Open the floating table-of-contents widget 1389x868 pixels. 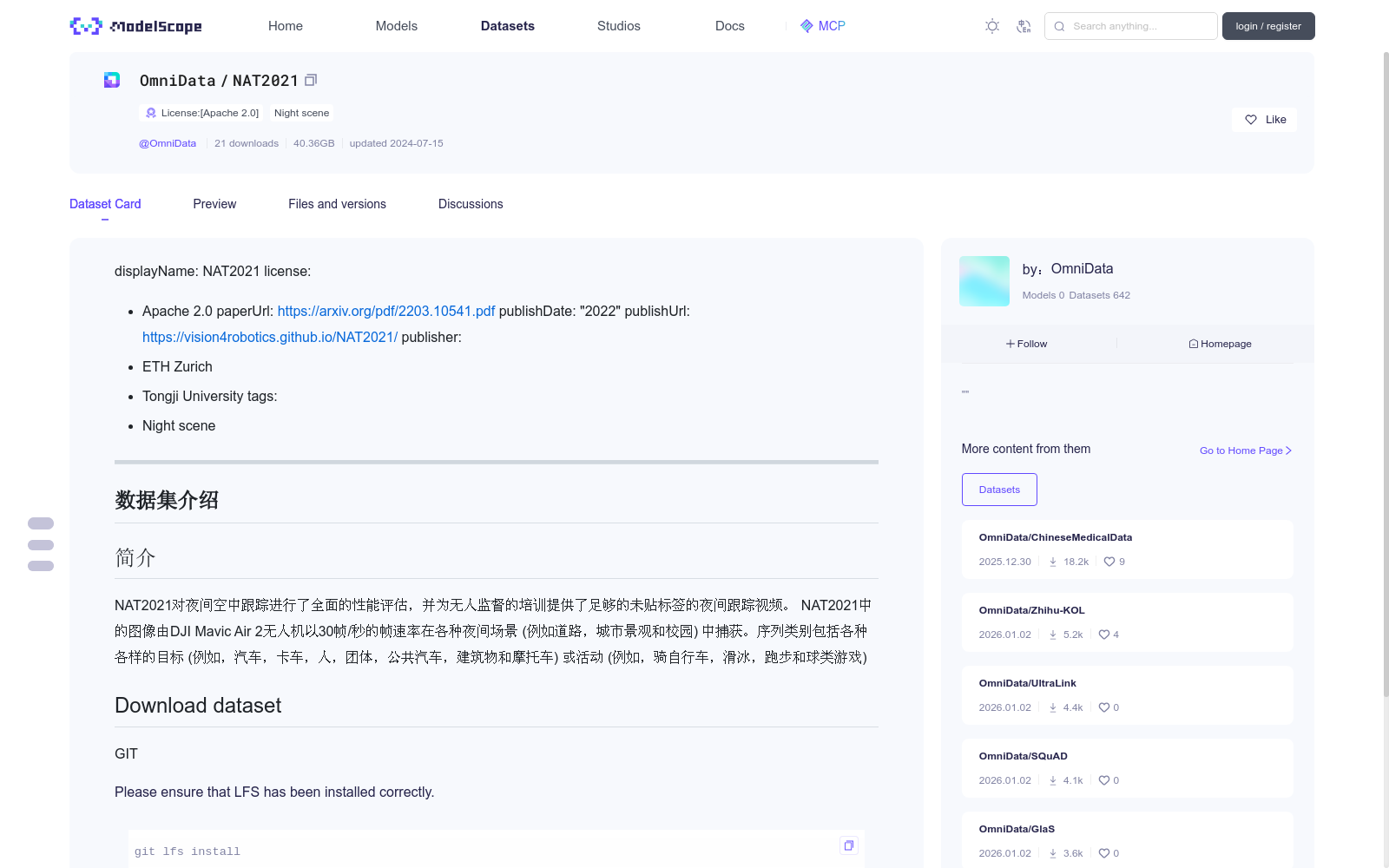coord(41,545)
